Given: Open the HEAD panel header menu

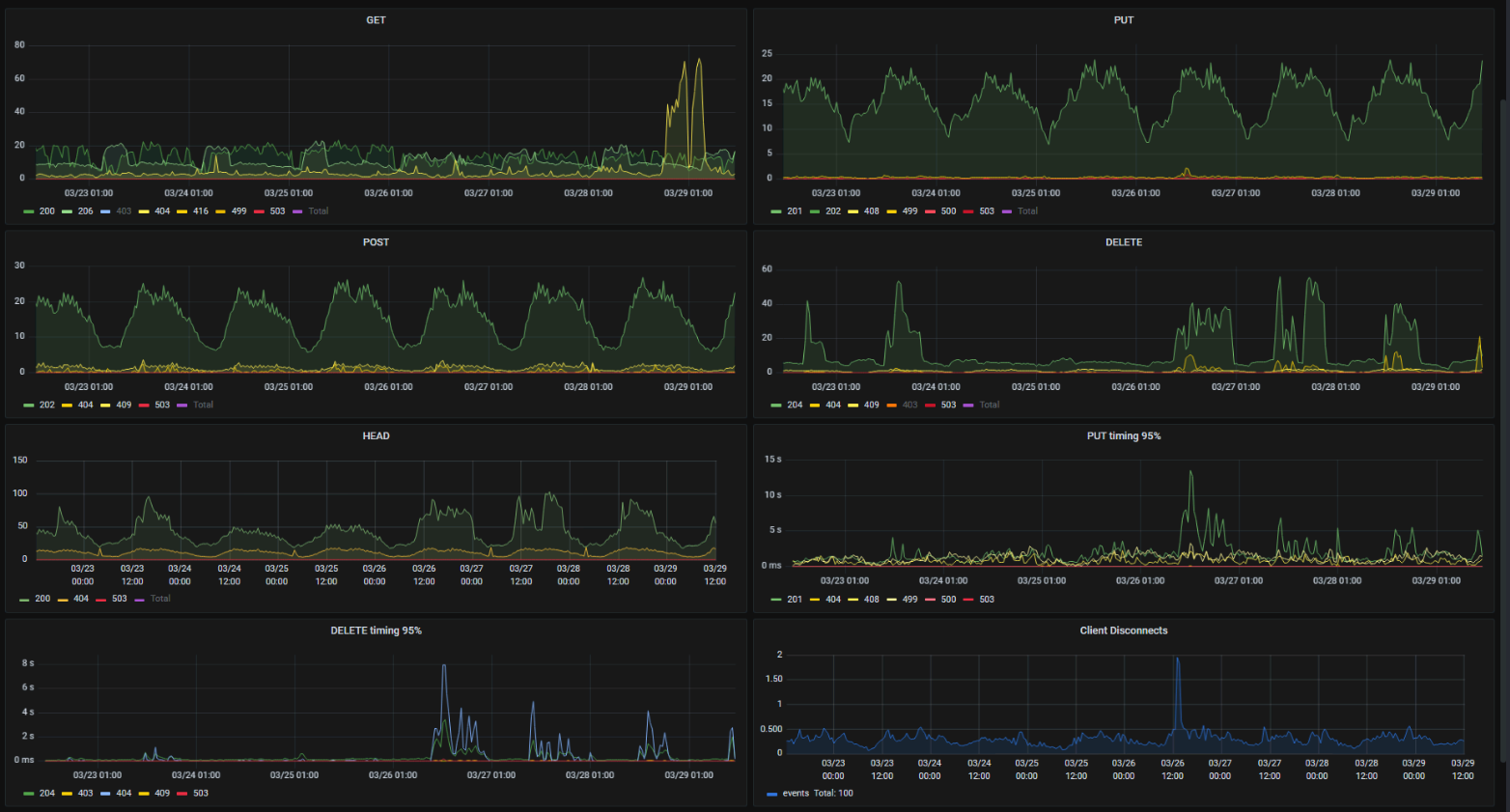Looking at the screenshot, I should pyautogui.click(x=376, y=436).
